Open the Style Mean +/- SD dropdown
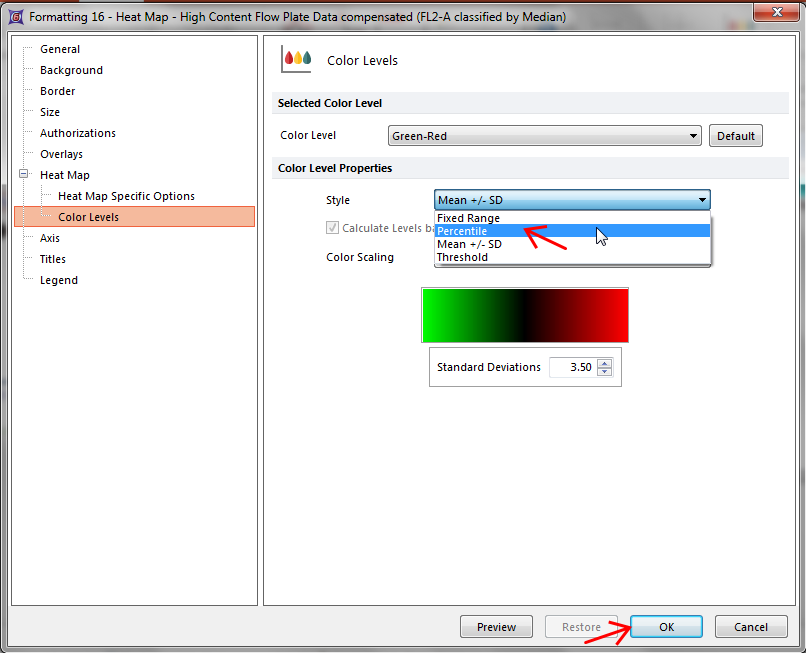This screenshot has width=806, height=653. (572, 200)
